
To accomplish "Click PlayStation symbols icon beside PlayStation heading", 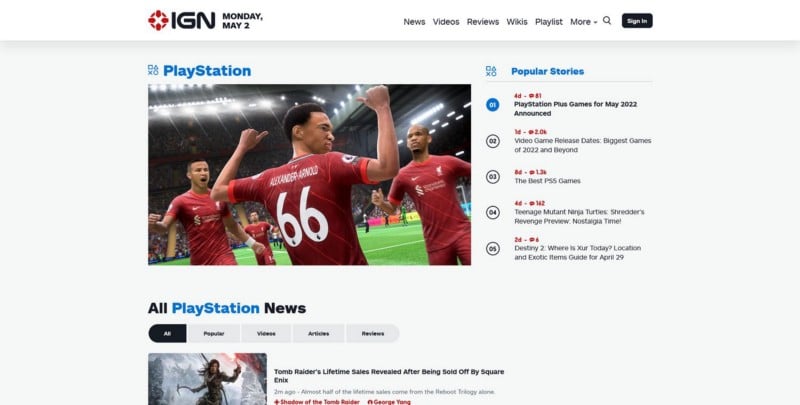I will point(153,70).
